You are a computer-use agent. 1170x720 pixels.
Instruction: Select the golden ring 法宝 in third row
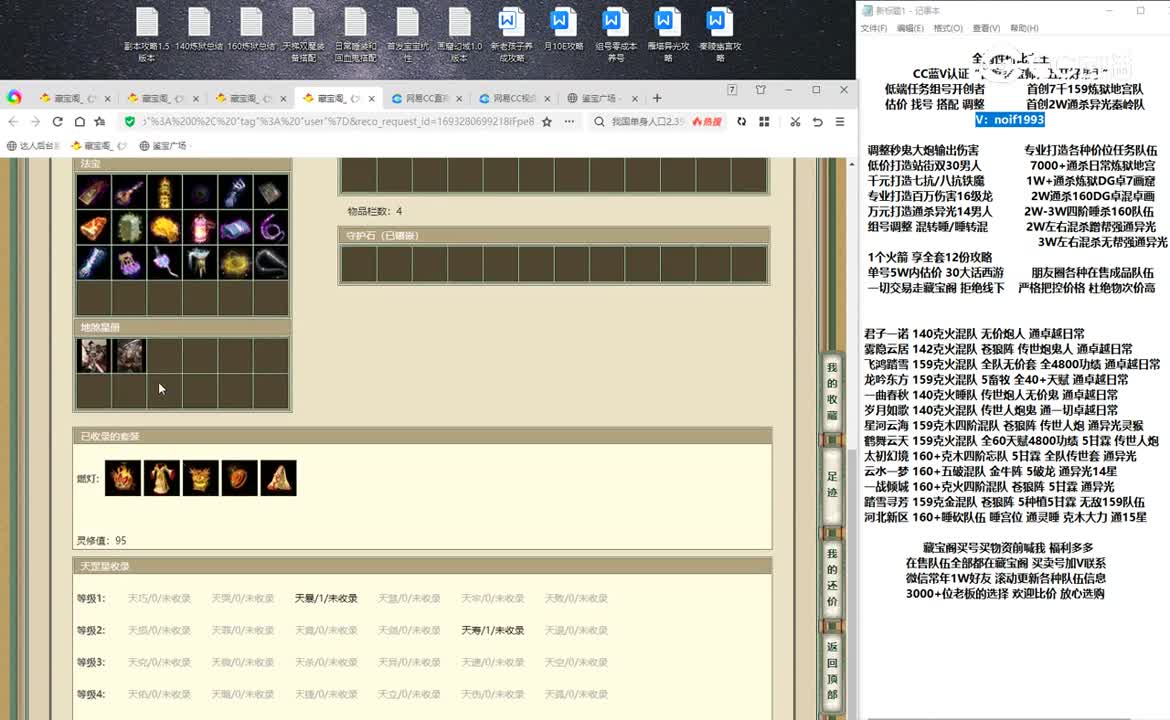pyautogui.click(x=235, y=263)
